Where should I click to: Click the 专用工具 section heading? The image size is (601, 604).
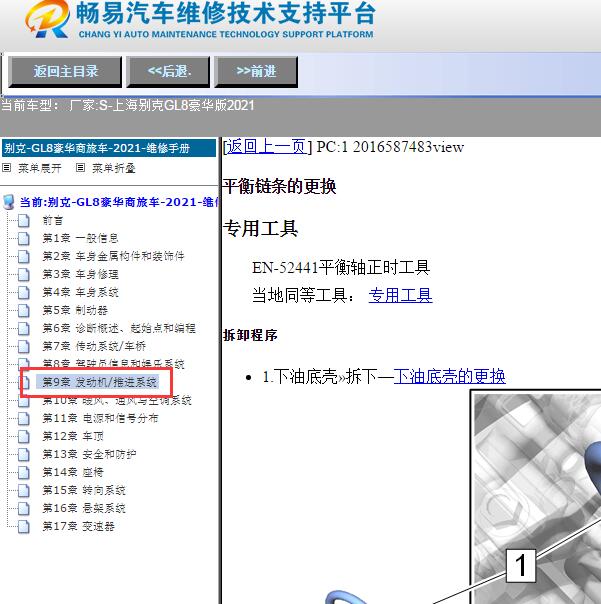pos(260,229)
